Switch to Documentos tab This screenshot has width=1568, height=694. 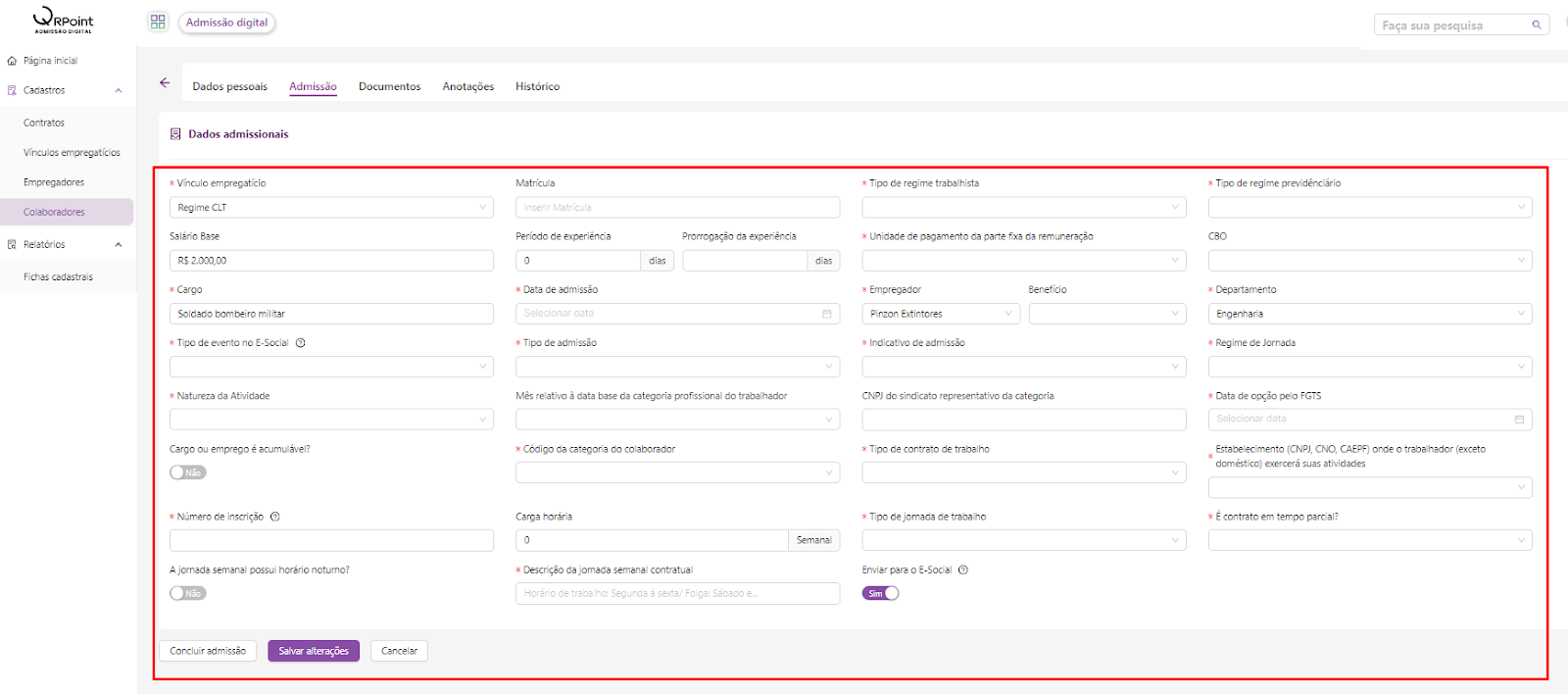(389, 86)
